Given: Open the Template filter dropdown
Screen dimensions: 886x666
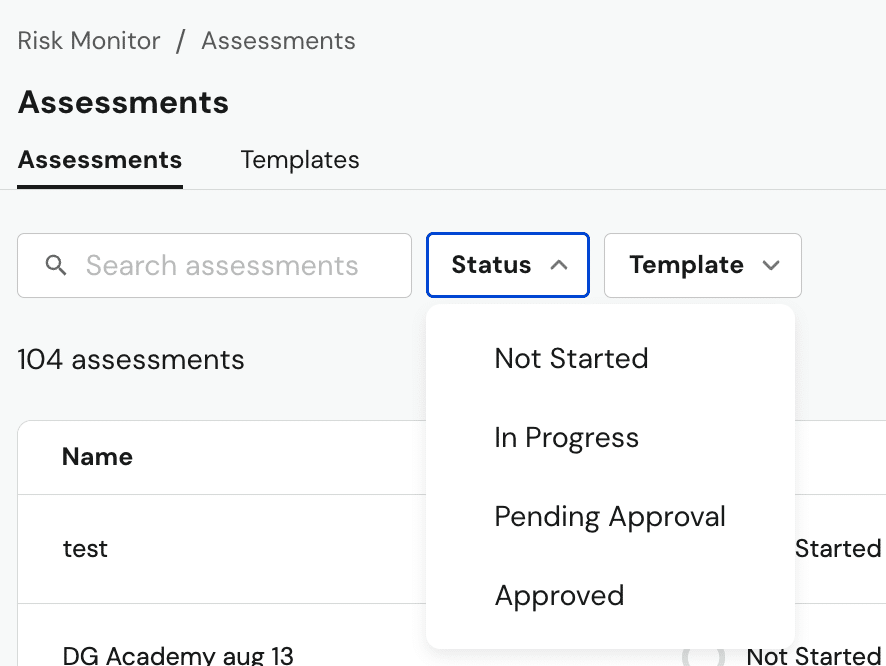Looking at the screenshot, I should [702, 265].
